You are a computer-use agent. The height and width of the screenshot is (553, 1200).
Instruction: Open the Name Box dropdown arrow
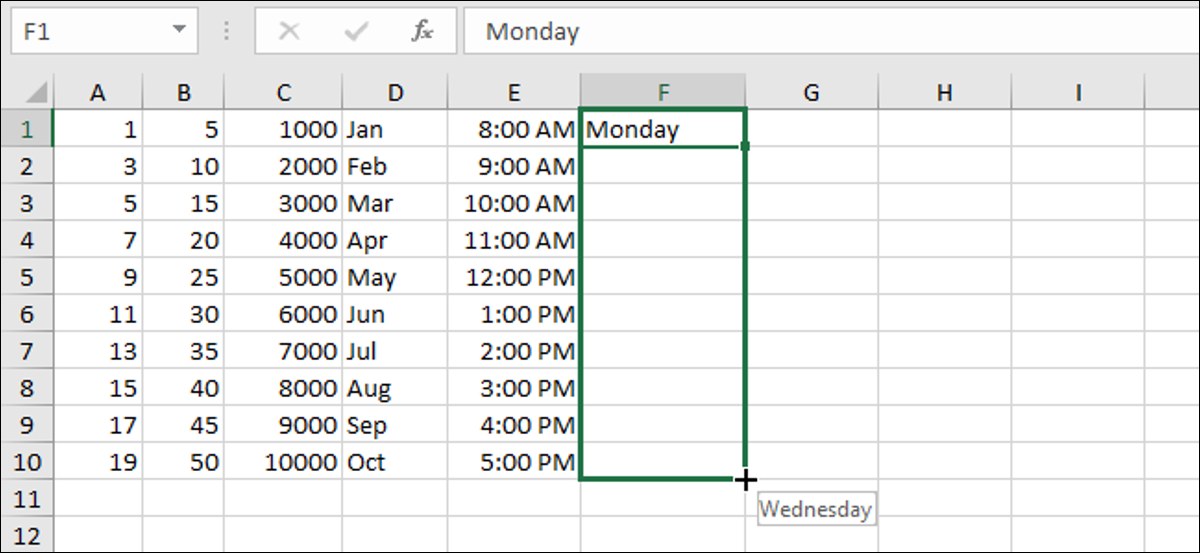(179, 30)
